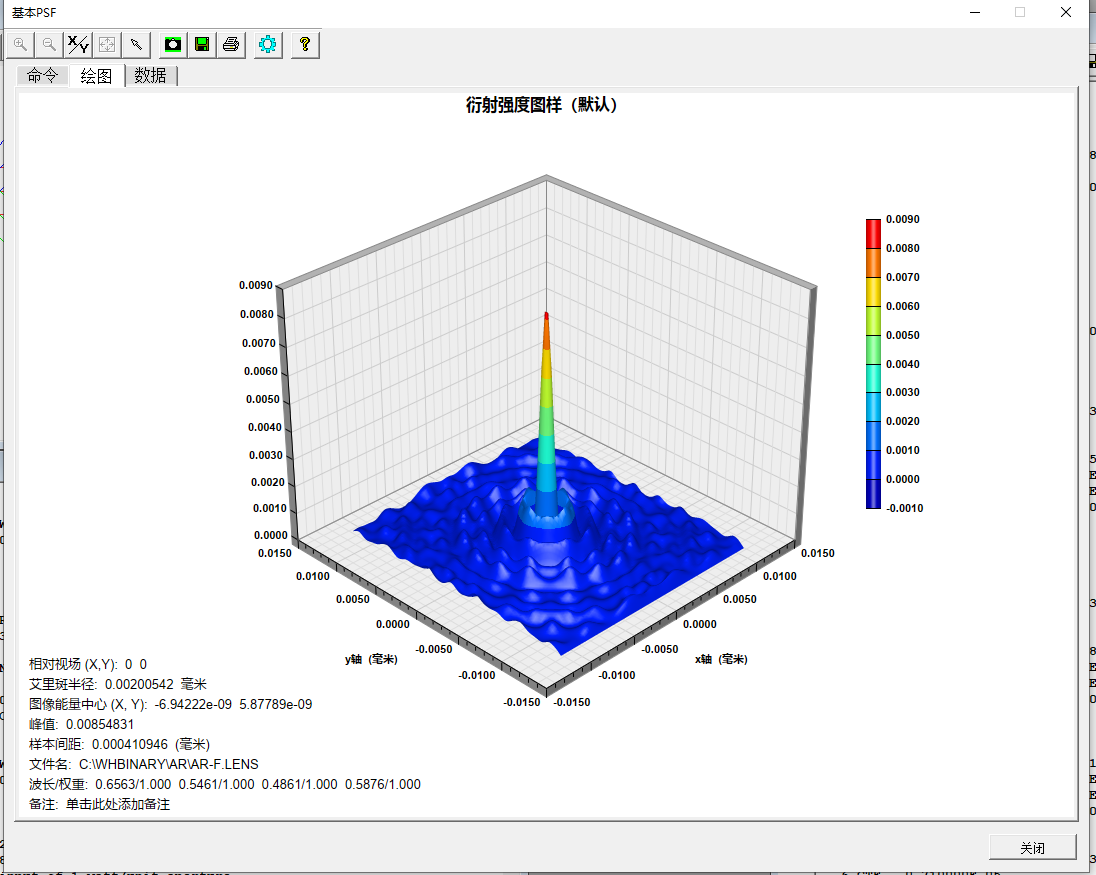Click the zoom out magnifier icon
This screenshot has width=1096, height=875.
point(48,44)
